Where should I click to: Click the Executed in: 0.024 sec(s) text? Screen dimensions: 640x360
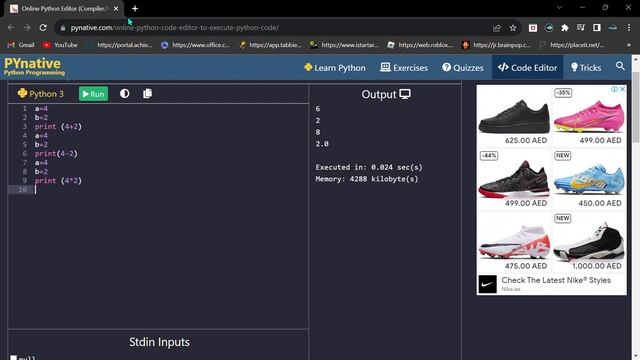tap(369, 167)
